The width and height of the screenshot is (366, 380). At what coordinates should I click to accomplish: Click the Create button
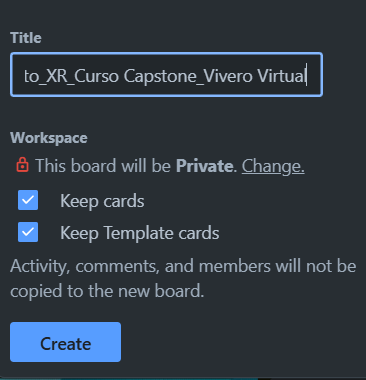tap(65, 342)
